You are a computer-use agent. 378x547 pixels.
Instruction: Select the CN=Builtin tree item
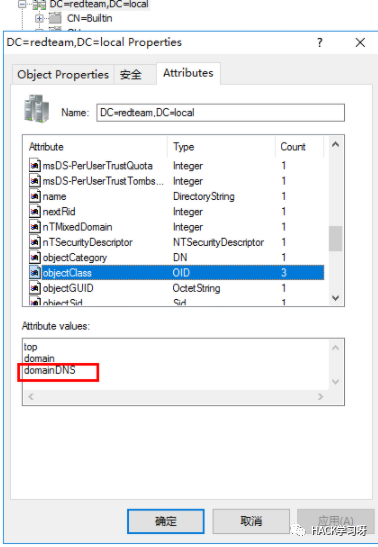pos(90,18)
